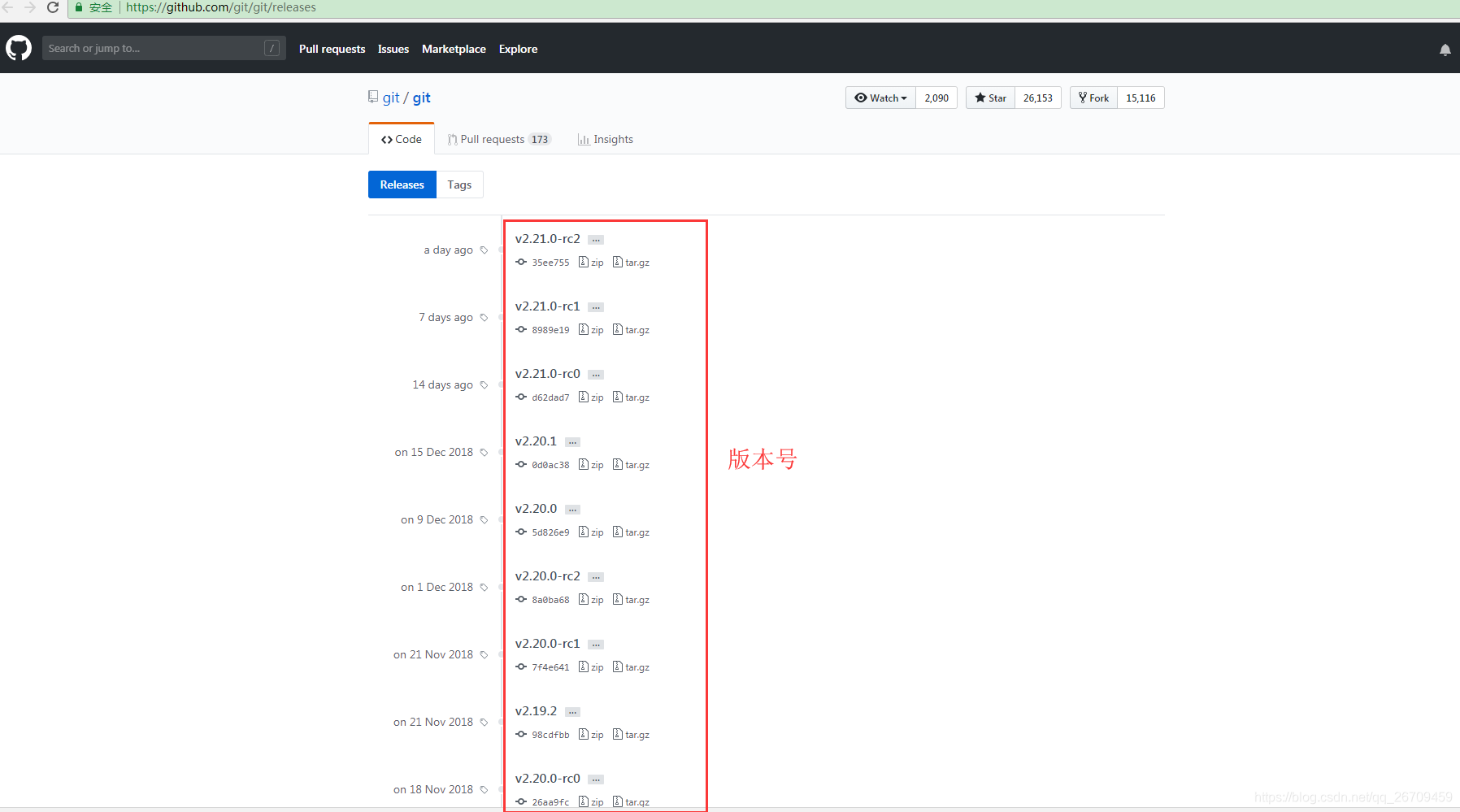Click the browser address bar URL
1460x812 pixels.
click(220, 7)
